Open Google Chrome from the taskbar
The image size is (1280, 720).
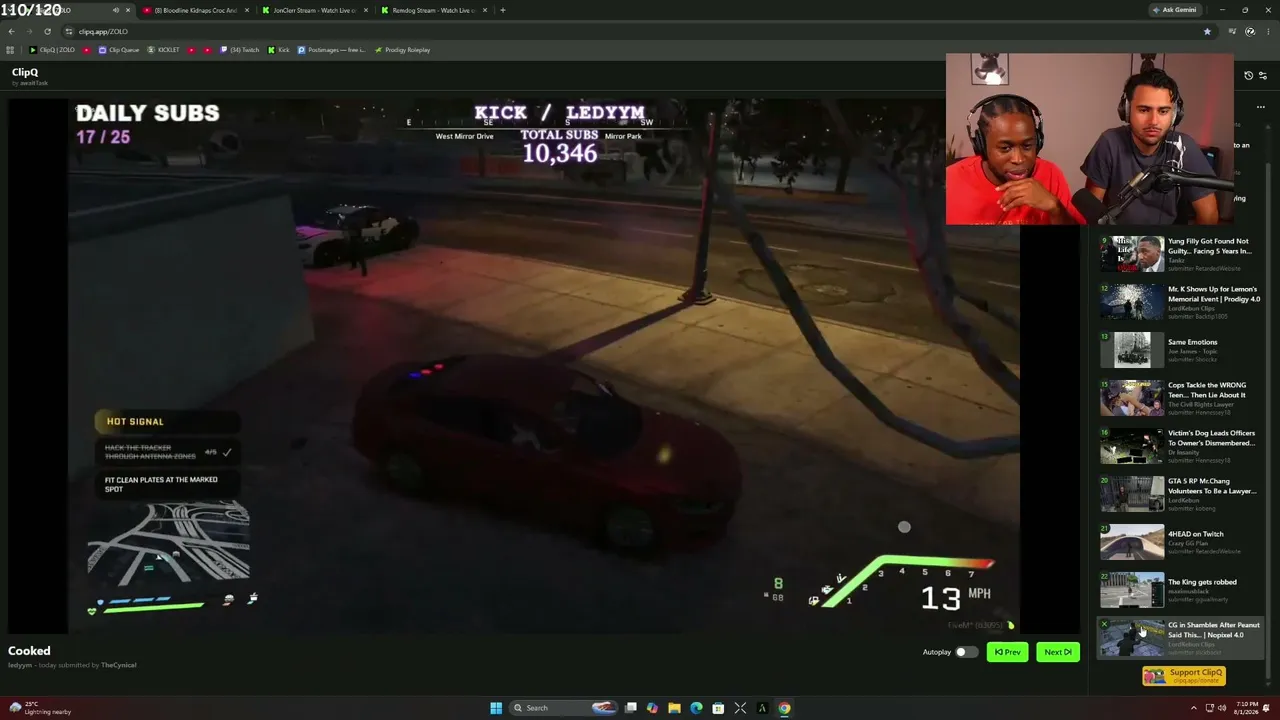coord(784,708)
